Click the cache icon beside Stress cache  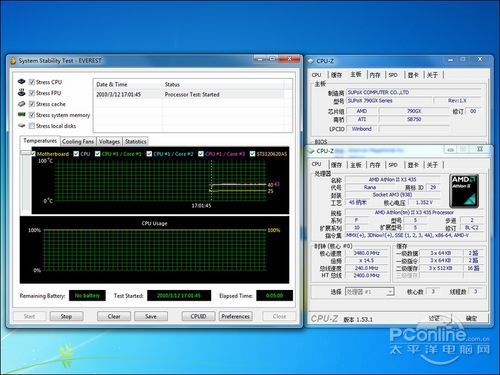(22, 104)
